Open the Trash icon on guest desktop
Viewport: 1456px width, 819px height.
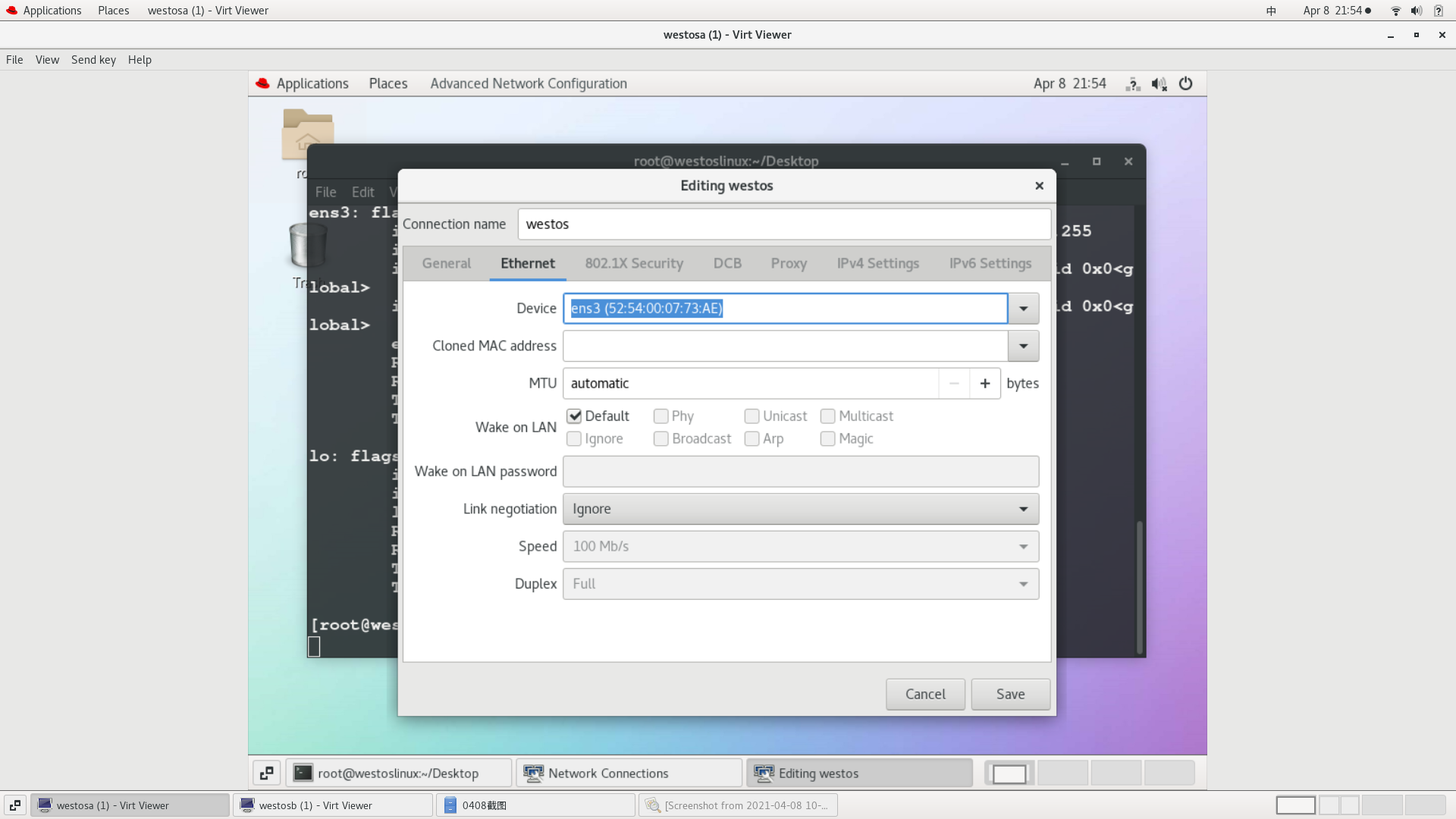coord(308,245)
